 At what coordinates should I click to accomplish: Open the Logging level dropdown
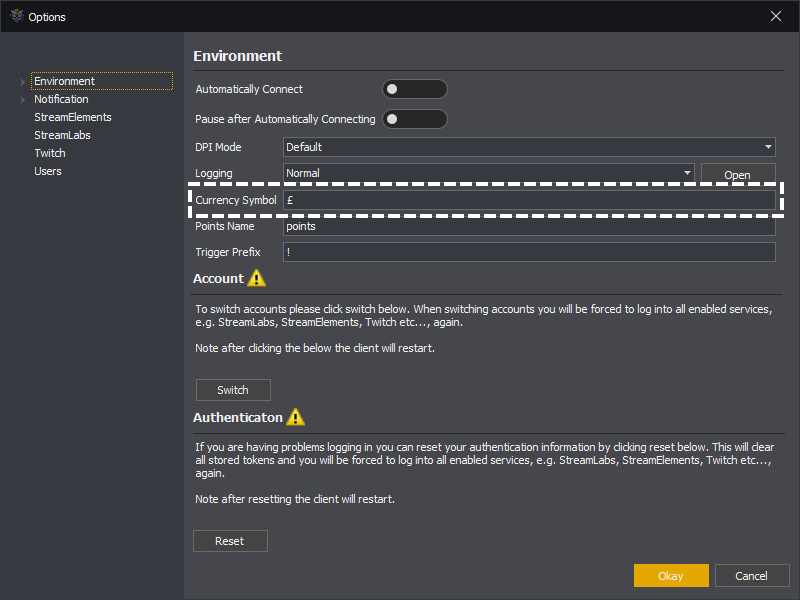click(x=489, y=173)
